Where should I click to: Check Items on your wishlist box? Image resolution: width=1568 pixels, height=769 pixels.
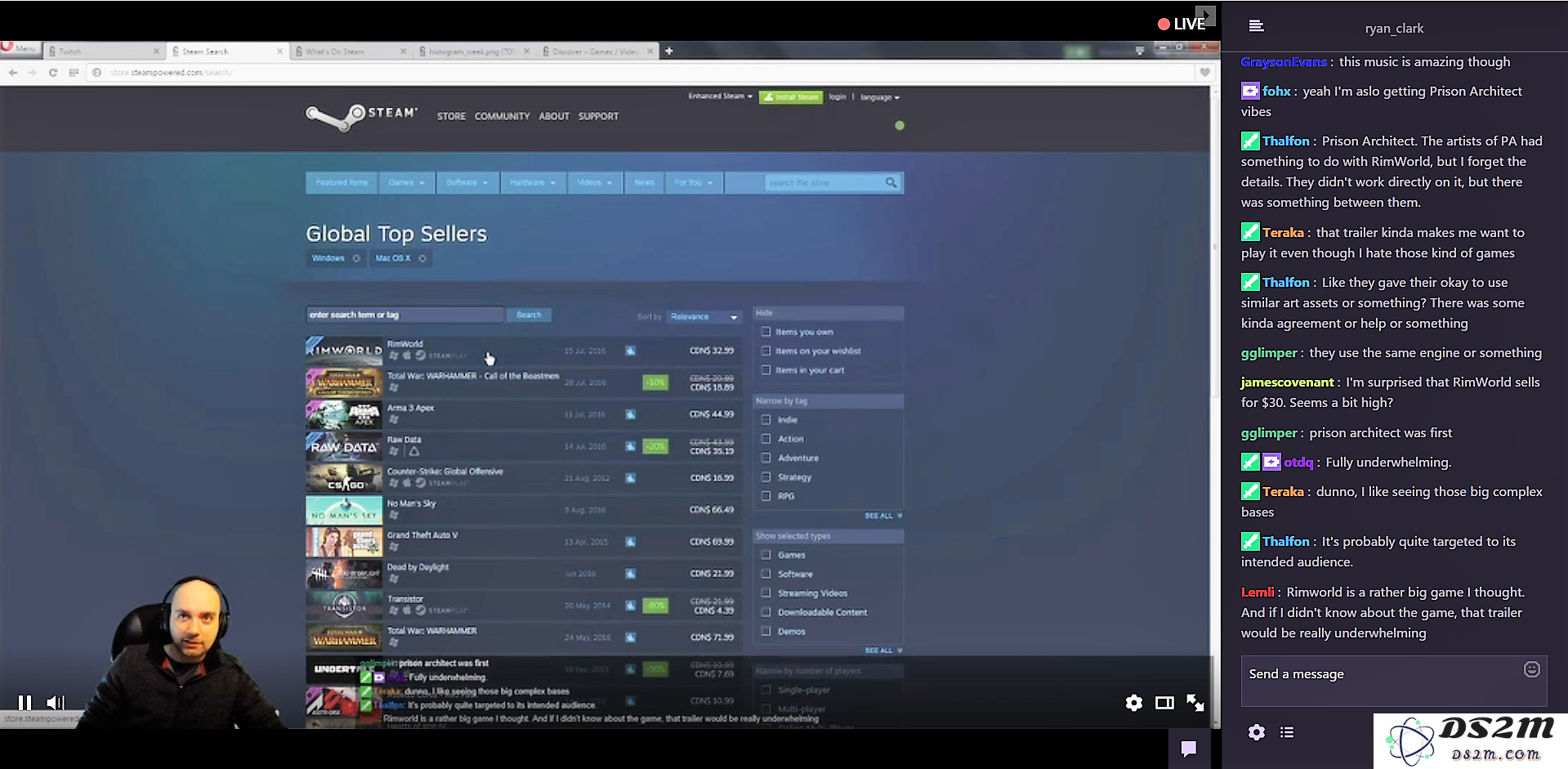[766, 351]
